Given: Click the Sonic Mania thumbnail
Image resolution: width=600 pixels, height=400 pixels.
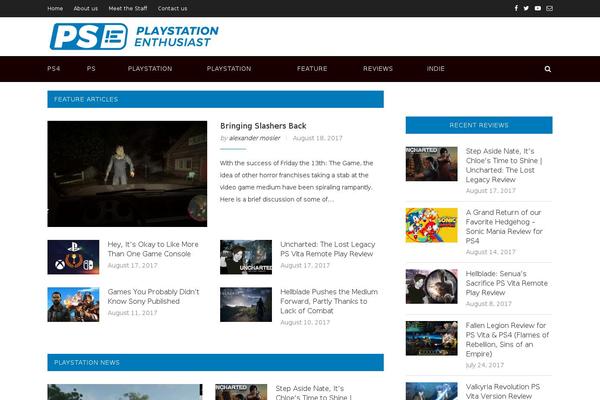Looking at the screenshot, I should tap(432, 225).
